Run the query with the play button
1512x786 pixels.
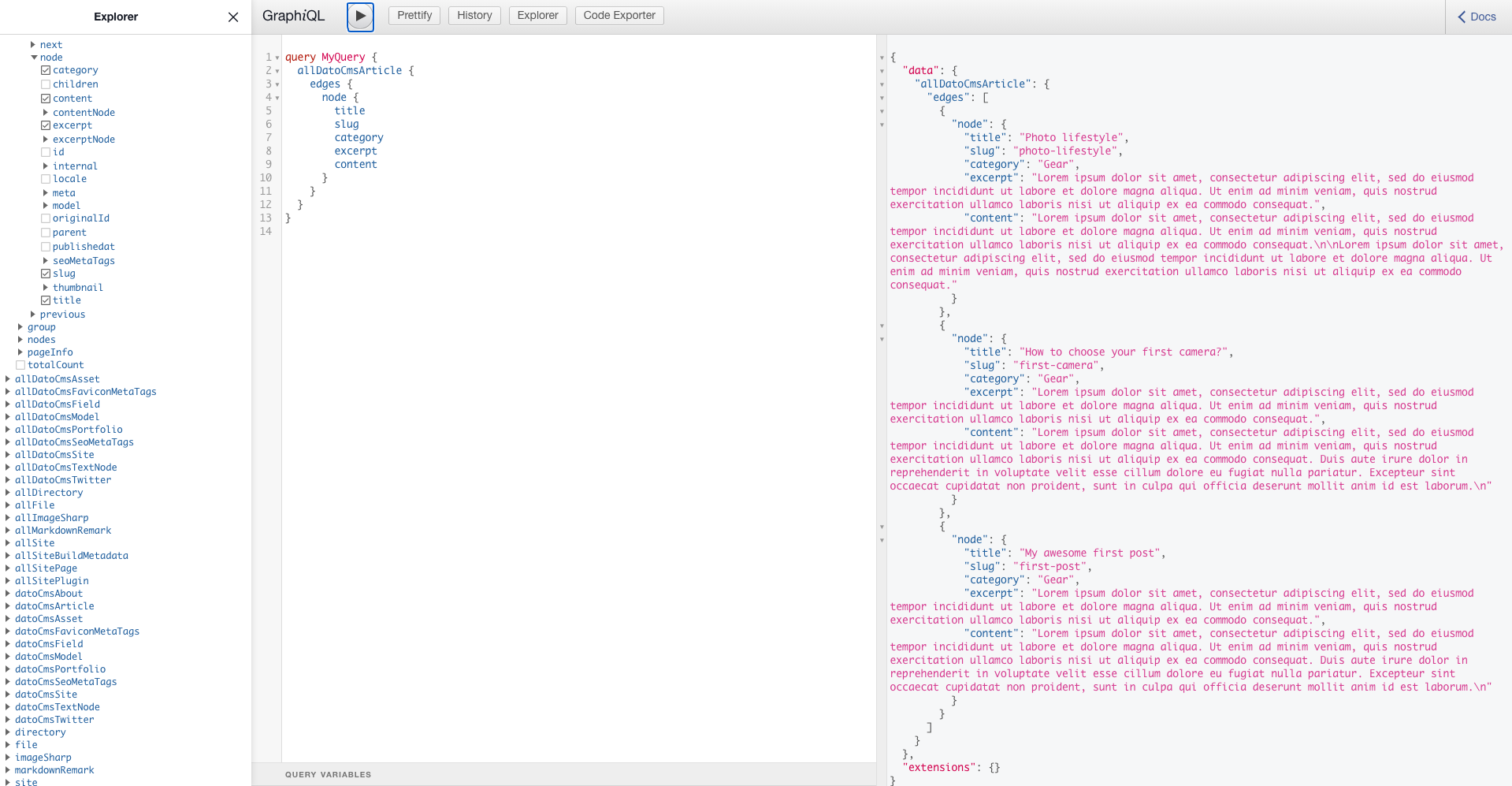[360, 16]
